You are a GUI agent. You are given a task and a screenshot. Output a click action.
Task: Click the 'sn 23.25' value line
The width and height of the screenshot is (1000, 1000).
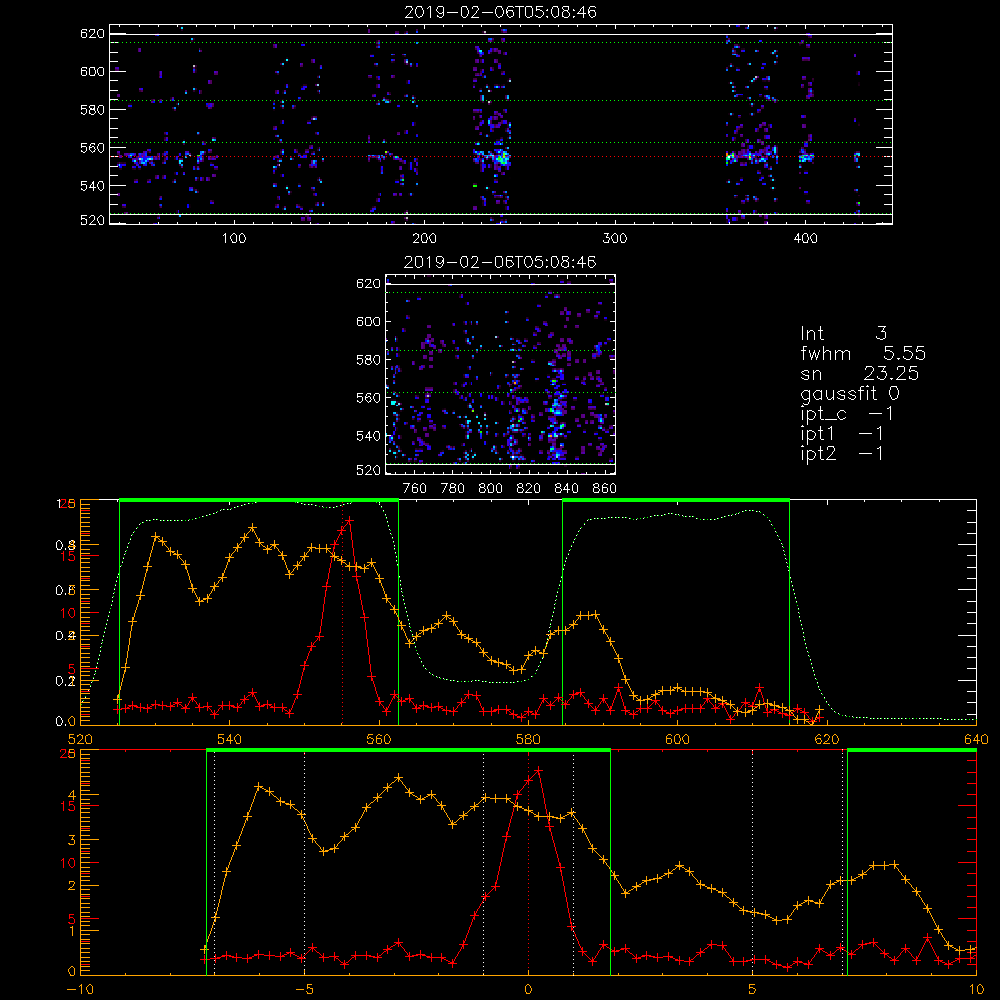click(x=860, y=373)
